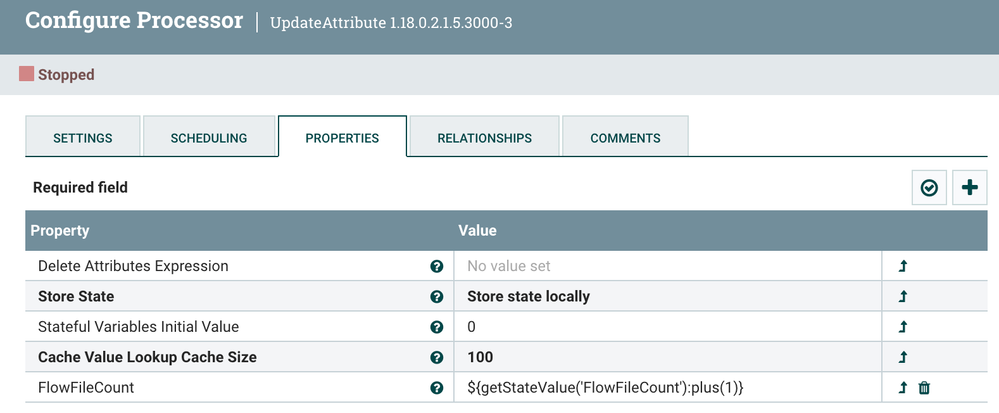
Task: Open help for Stateful Variables Initial Value
Action: point(437,327)
